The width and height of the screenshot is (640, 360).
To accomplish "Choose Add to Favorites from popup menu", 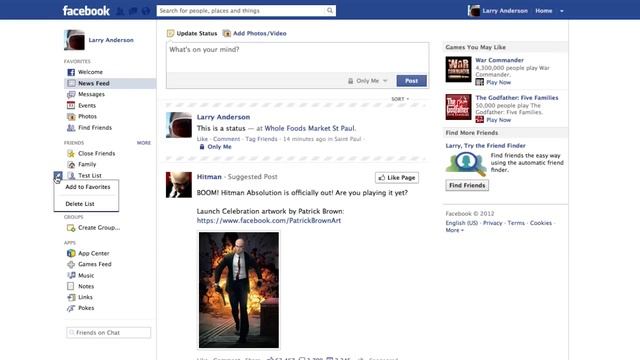I will [x=88, y=187].
